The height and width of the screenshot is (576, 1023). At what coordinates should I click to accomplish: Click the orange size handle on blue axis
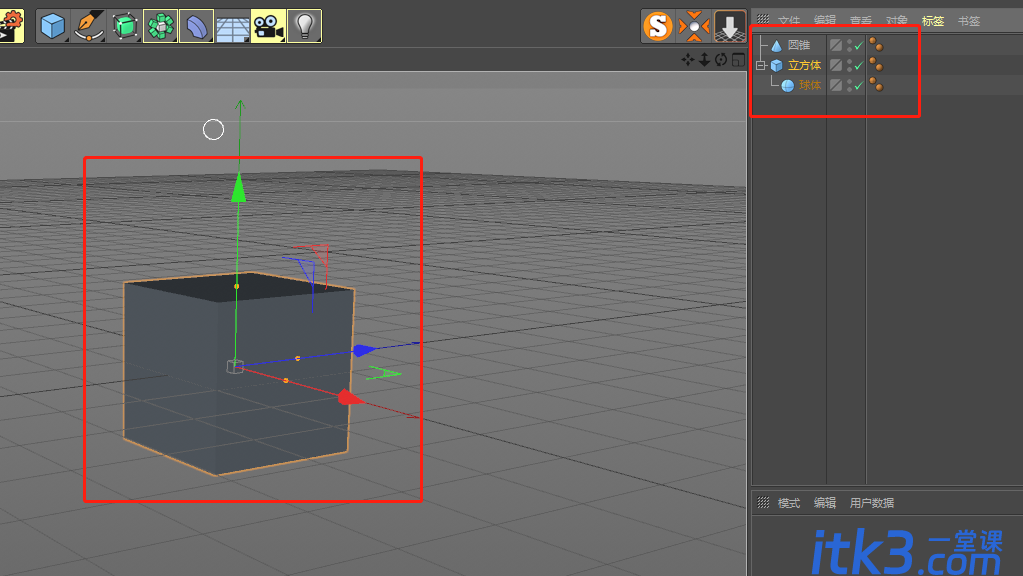pyautogui.click(x=298, y=358)
